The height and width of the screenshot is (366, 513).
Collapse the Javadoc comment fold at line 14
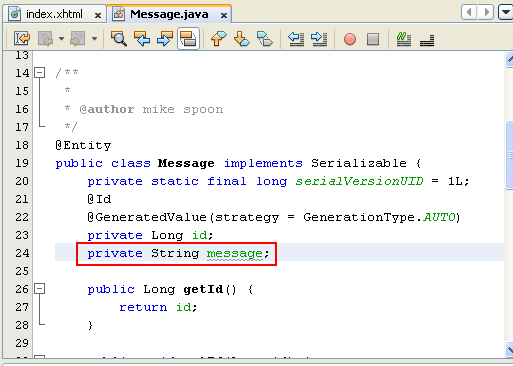pos(40,73)
